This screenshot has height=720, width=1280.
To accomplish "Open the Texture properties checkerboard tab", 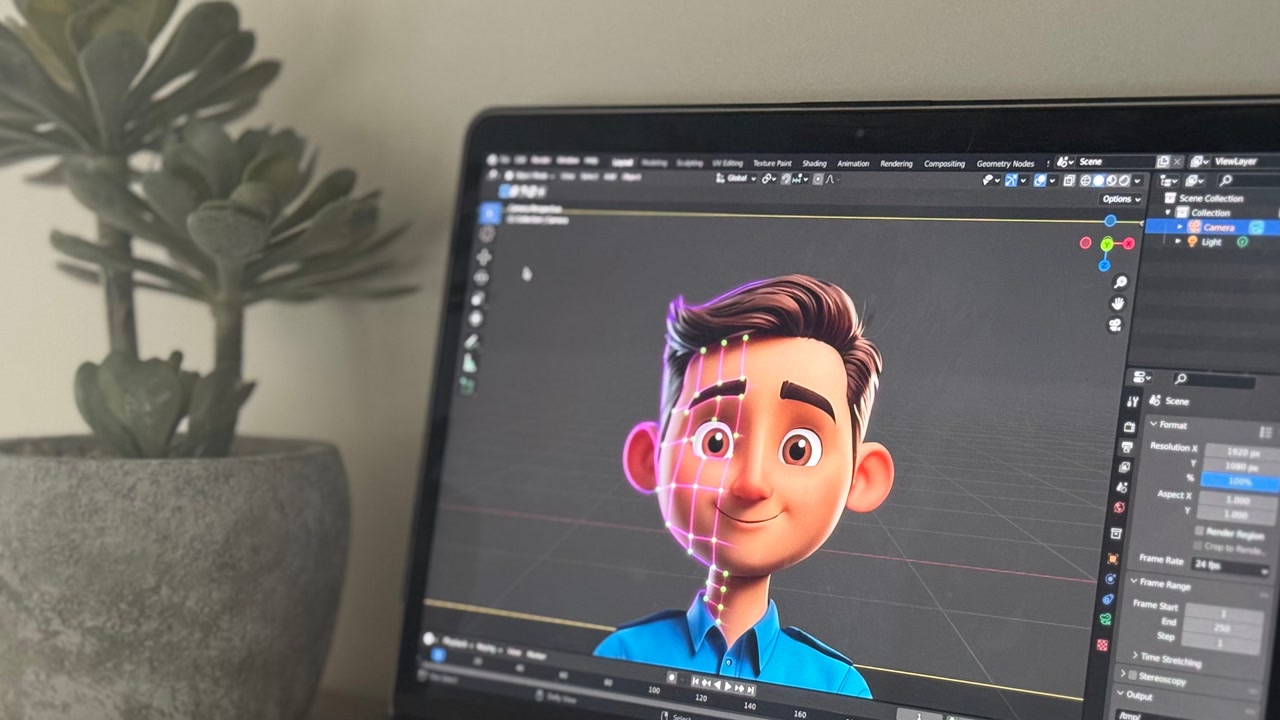I will pyautogui.click(x=1103, y=645).
